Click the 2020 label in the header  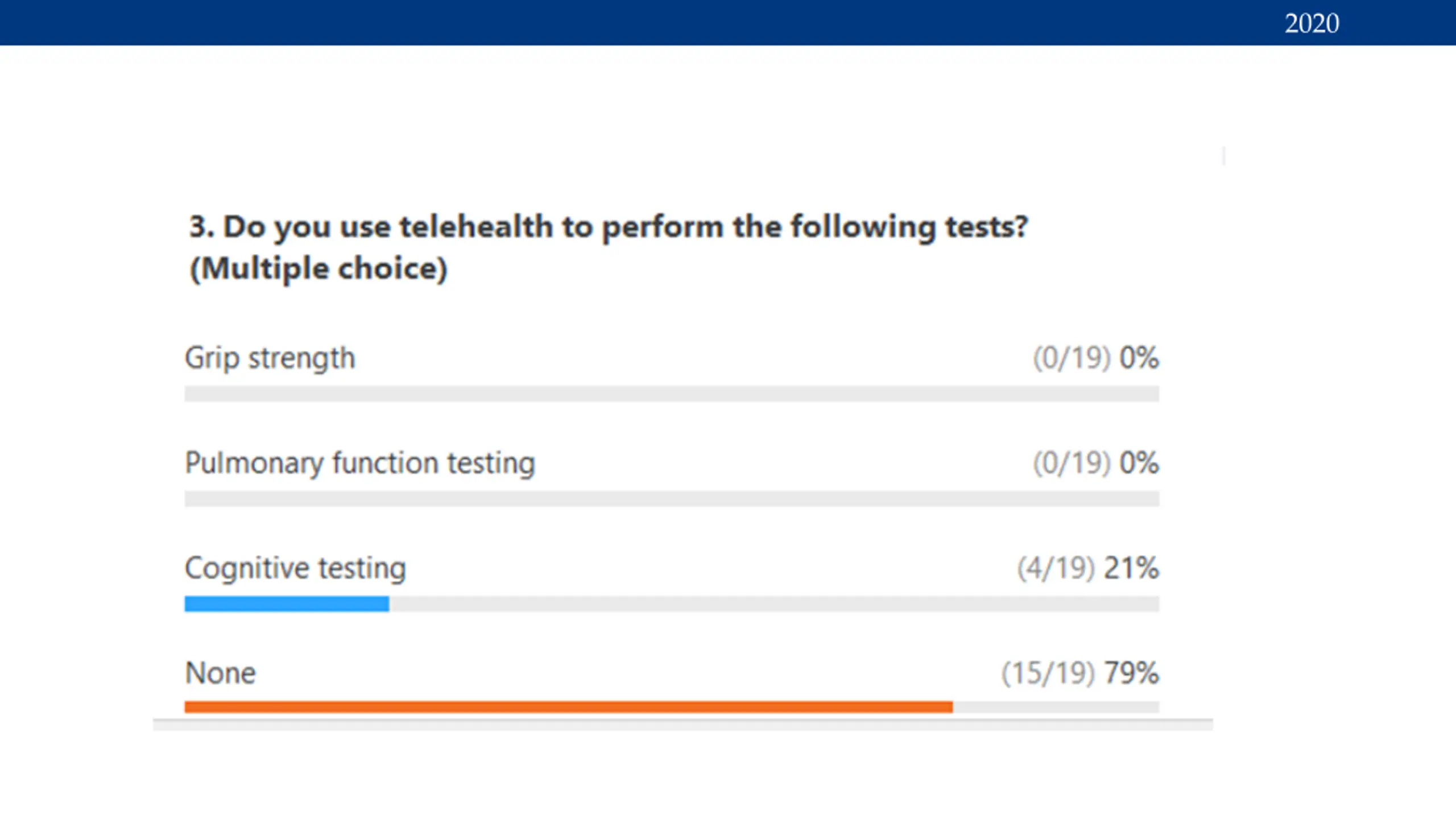(x=1312, y=23)
